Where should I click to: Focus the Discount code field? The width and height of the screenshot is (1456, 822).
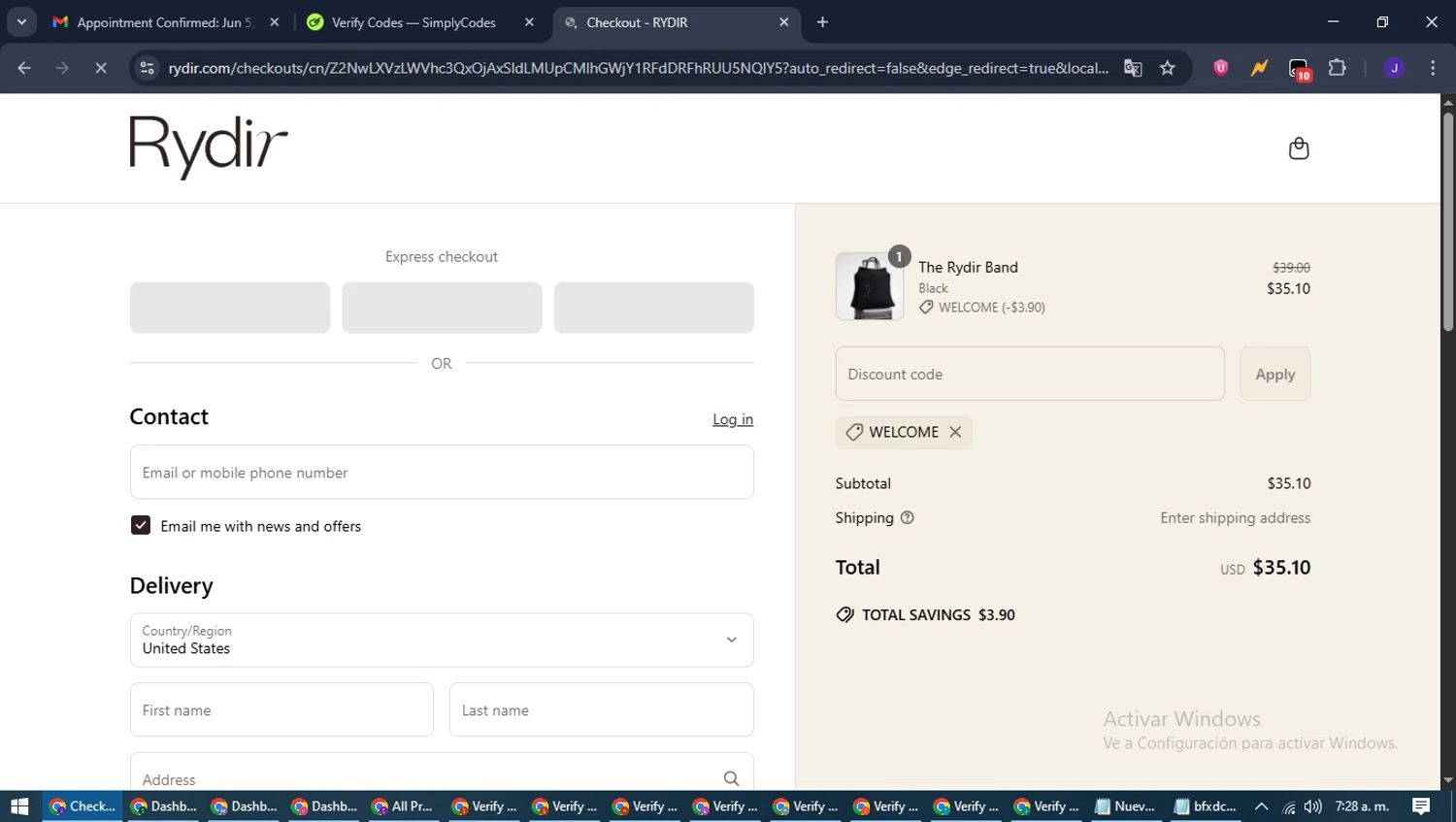[x=1030, y=374]
